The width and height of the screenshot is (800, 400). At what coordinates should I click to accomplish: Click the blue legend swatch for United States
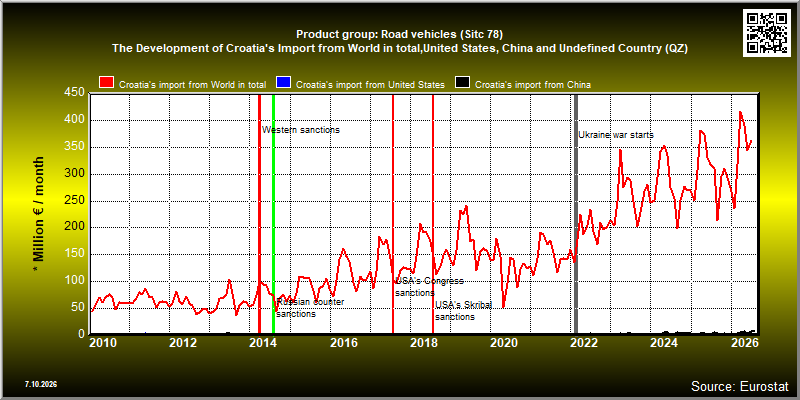[283, 83]
